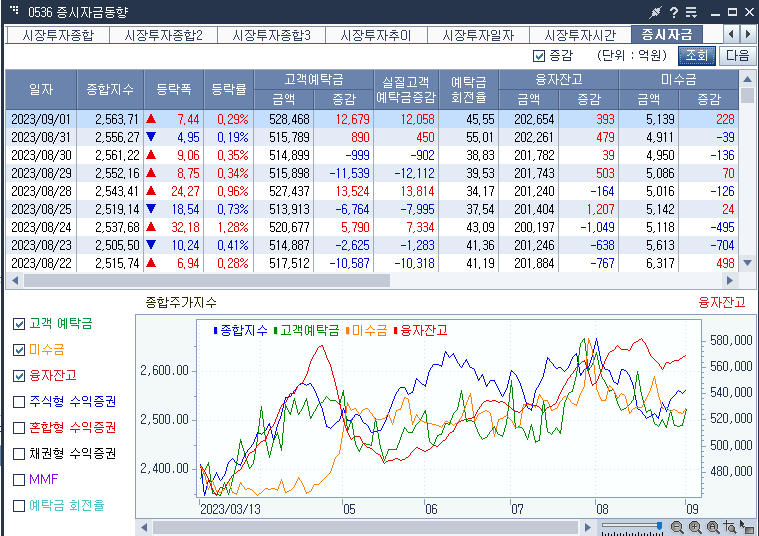Screen dimensions: 759x536
Task: Click the 다음 next button
Action: (737, 56)
